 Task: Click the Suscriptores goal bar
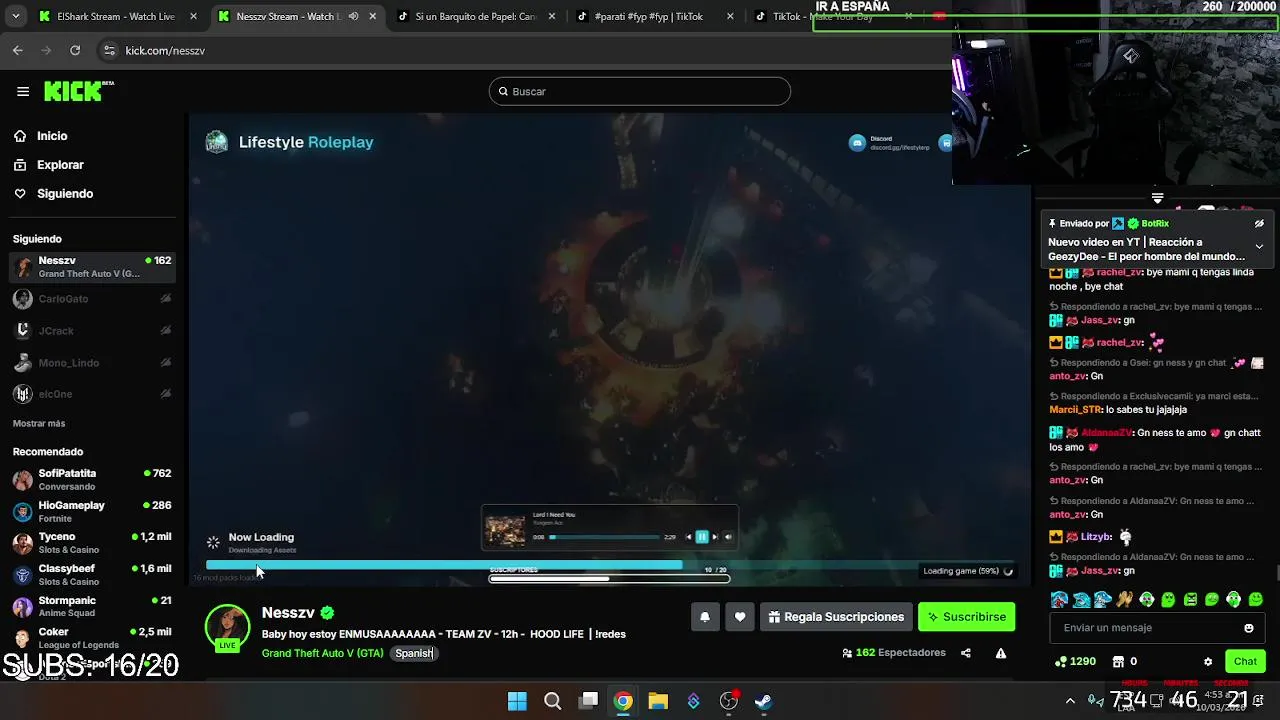coord(609,578)
